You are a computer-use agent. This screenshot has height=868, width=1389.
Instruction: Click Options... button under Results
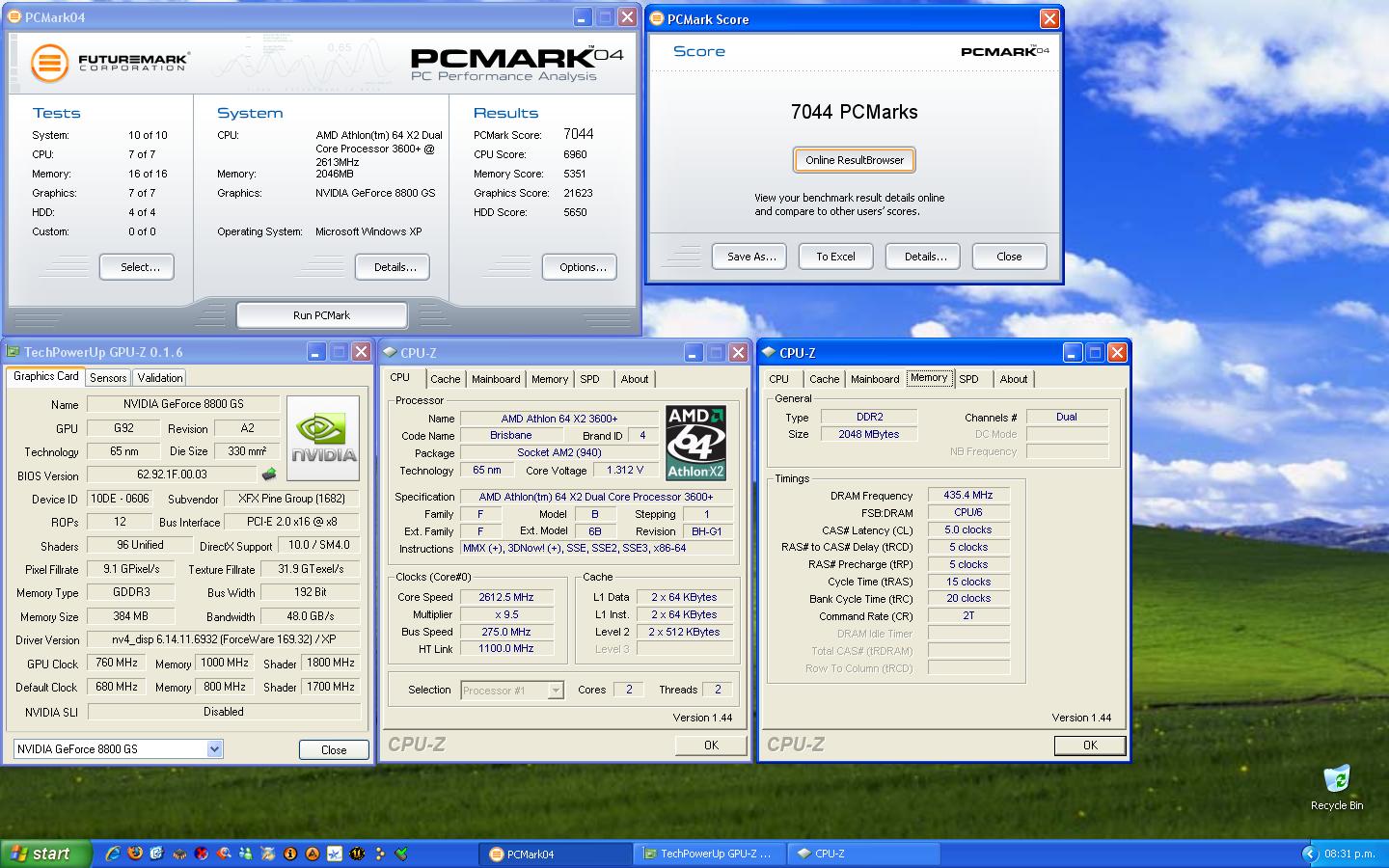(581, 267)
